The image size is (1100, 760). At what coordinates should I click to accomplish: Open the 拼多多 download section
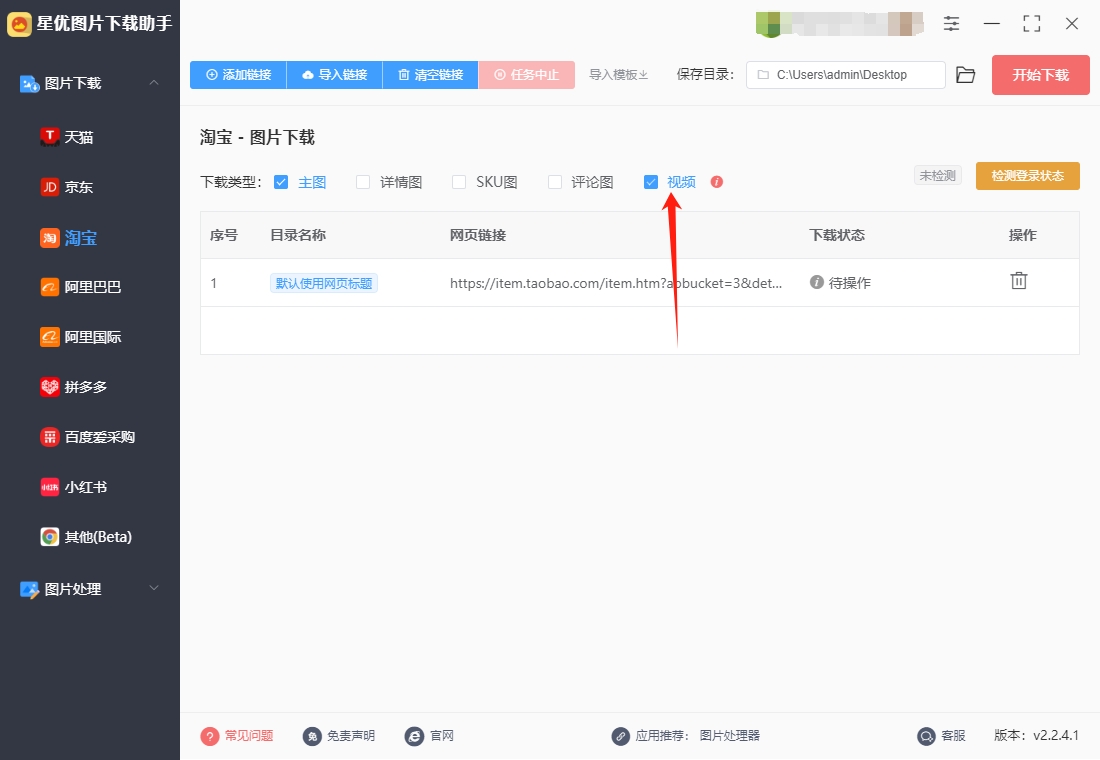[x=74, y=387]
